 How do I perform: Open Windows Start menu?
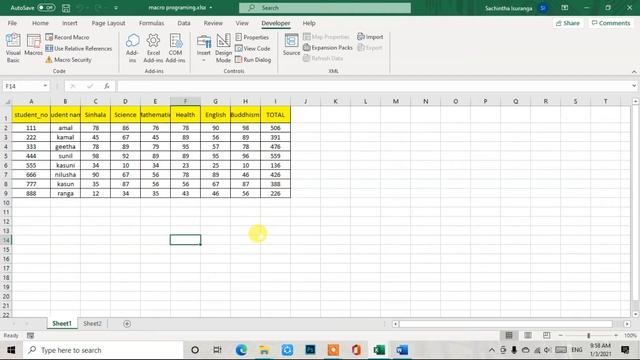coord(11,350)
